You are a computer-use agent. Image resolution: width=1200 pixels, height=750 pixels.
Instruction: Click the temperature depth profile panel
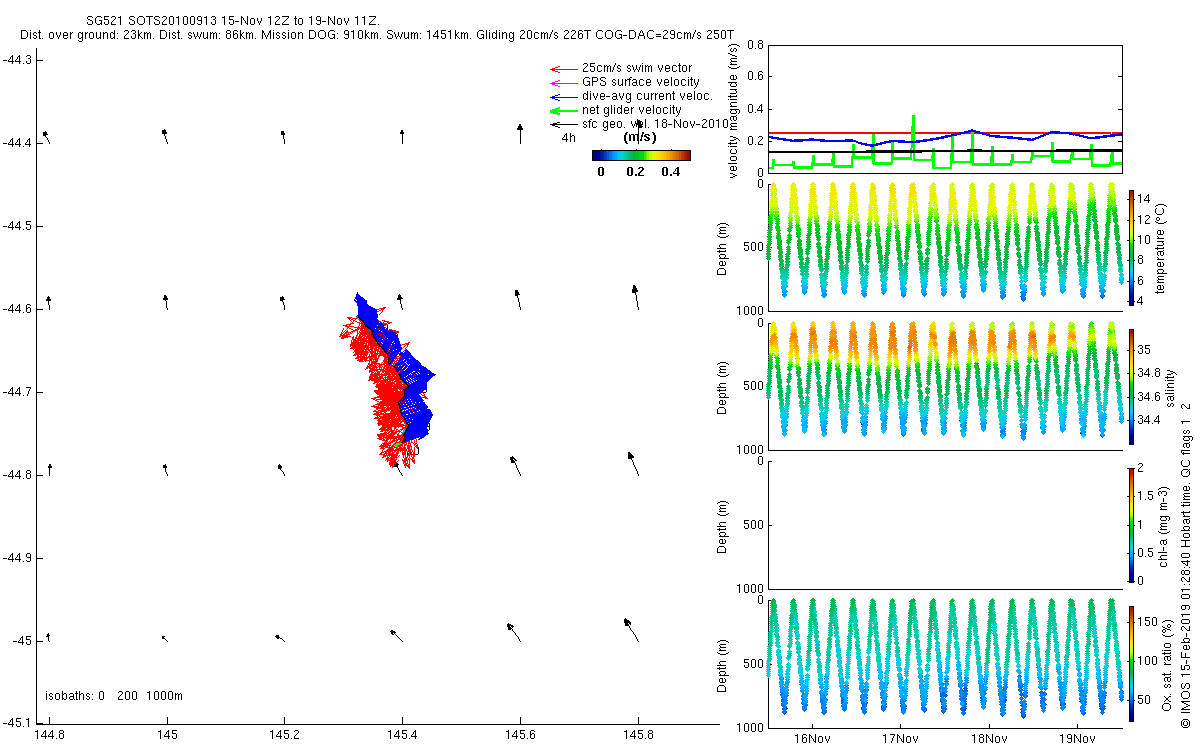(945, 247)
